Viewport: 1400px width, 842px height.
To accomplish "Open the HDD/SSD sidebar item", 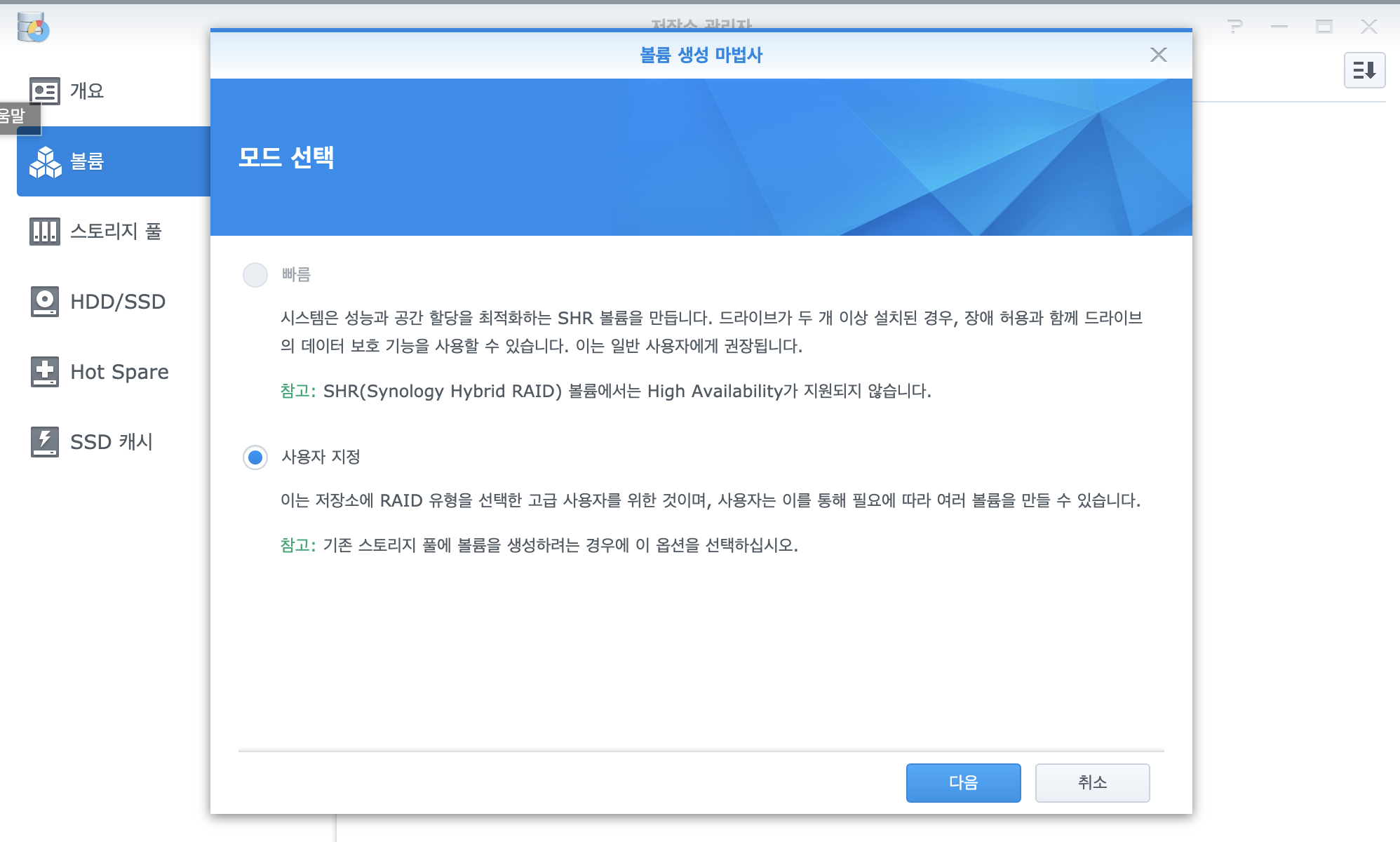I will [118, 302].
